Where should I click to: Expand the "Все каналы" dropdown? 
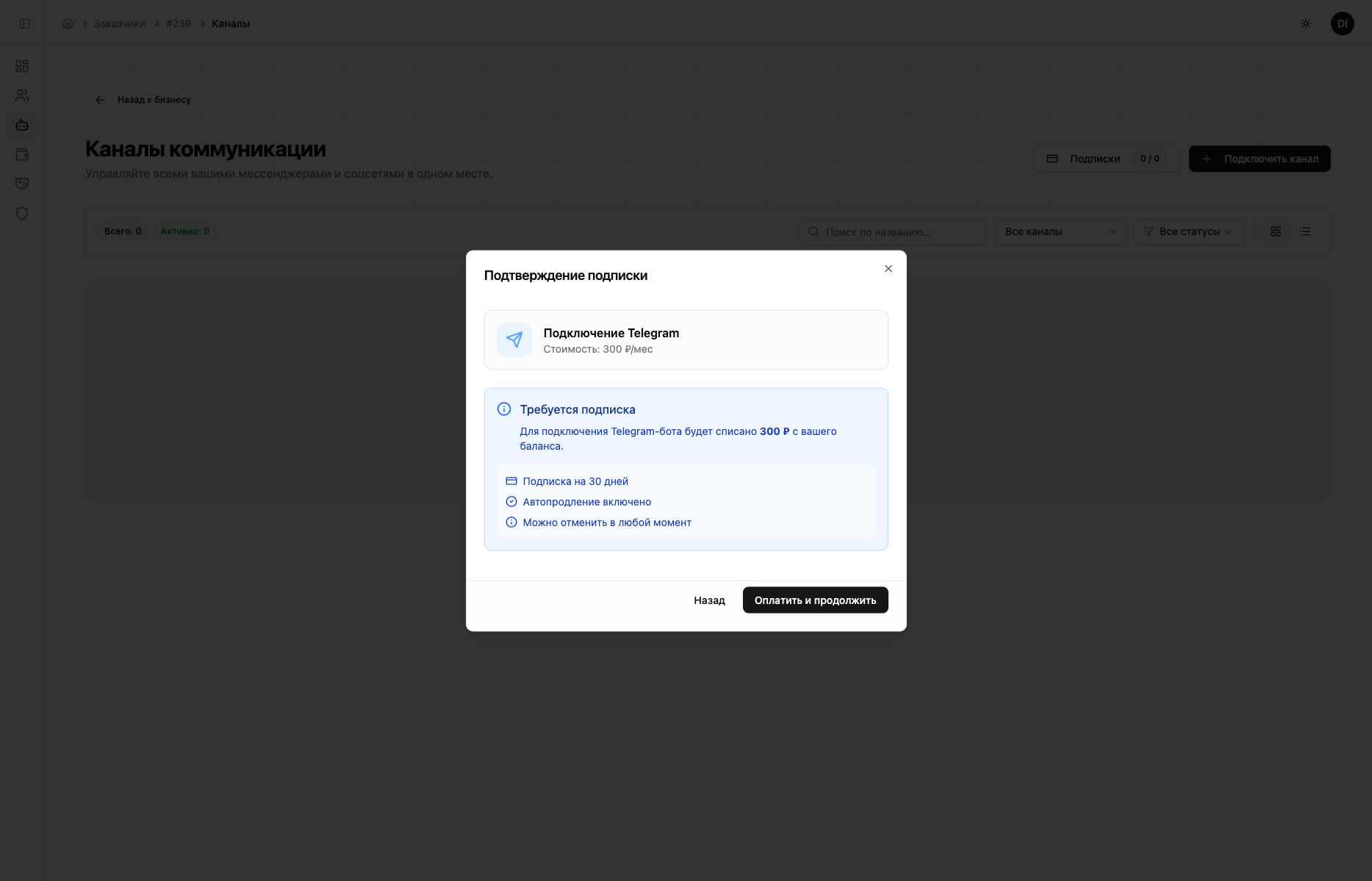pyautogui.click(x=1060, y=231)
